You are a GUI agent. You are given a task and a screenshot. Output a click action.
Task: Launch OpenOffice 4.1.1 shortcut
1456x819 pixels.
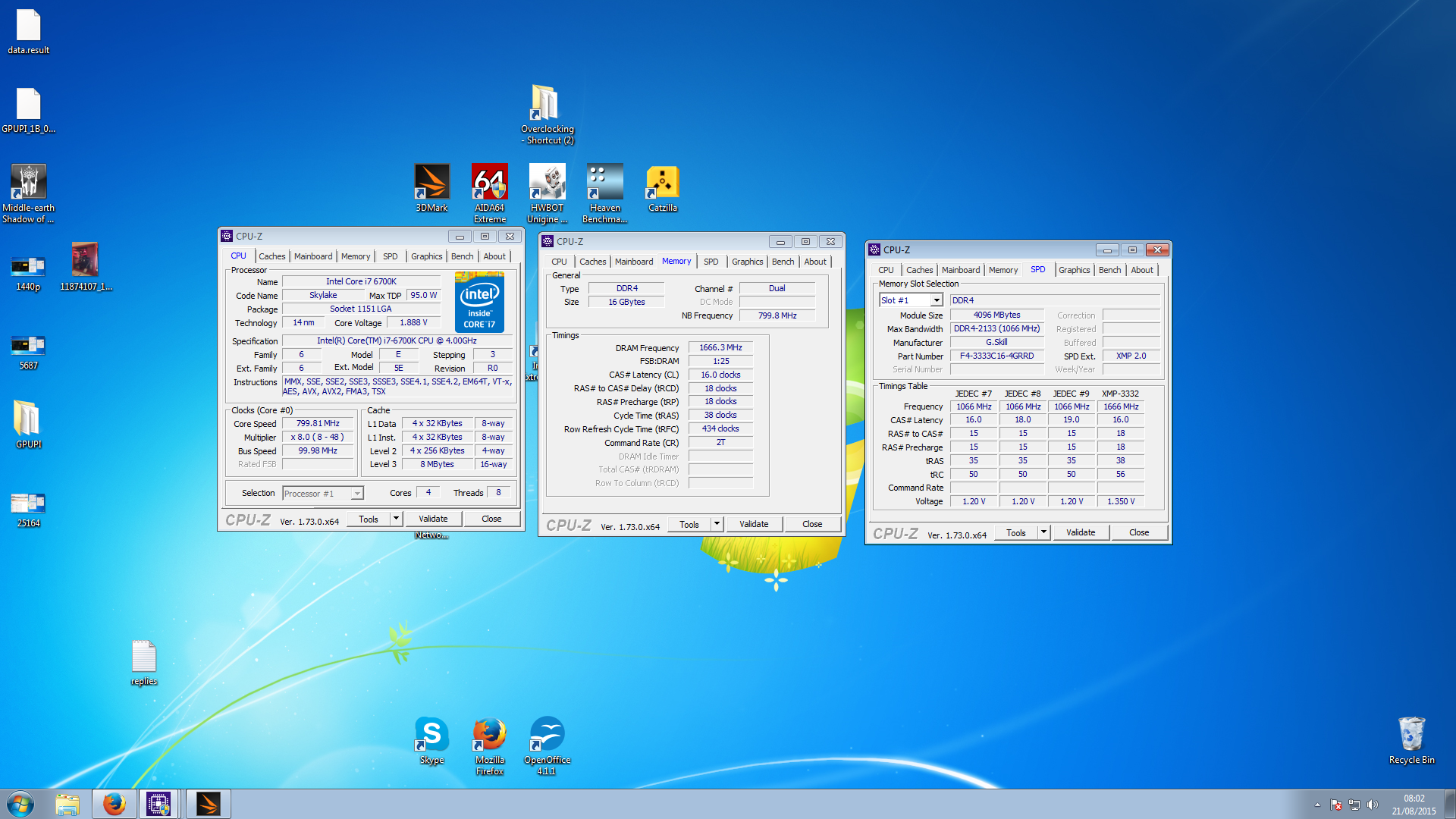coord(547,745)
